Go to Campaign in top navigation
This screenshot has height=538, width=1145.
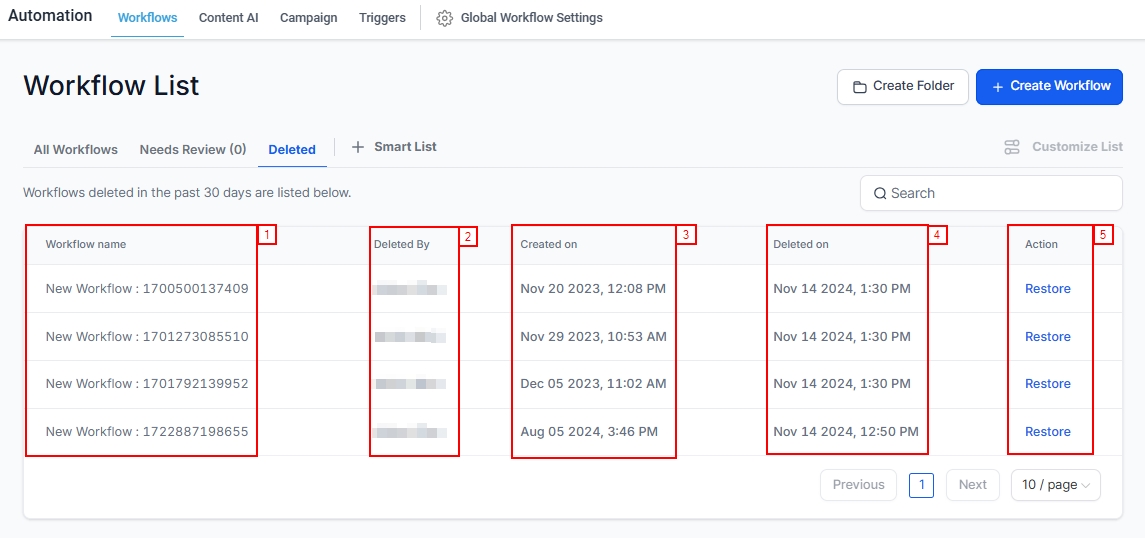[x=308, y=18]
